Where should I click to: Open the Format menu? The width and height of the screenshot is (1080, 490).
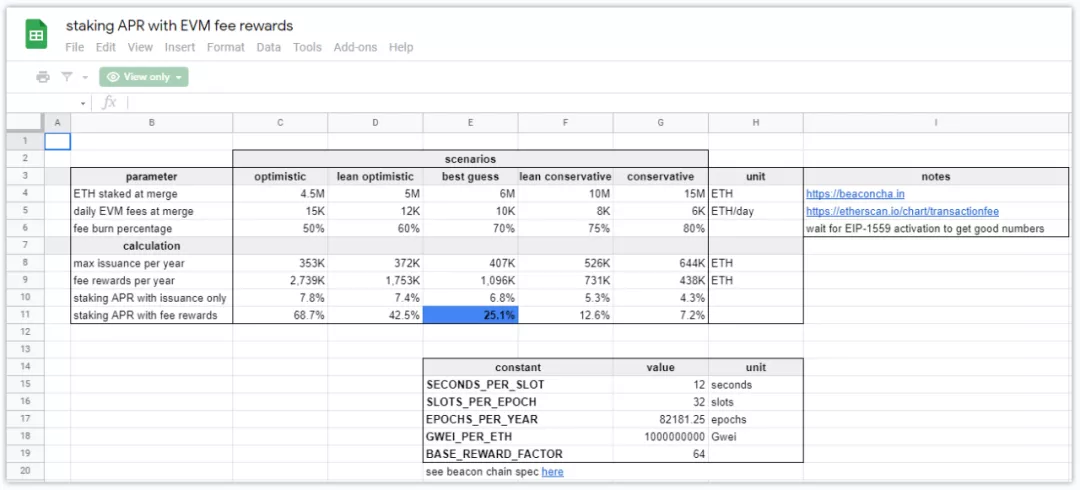226,47
